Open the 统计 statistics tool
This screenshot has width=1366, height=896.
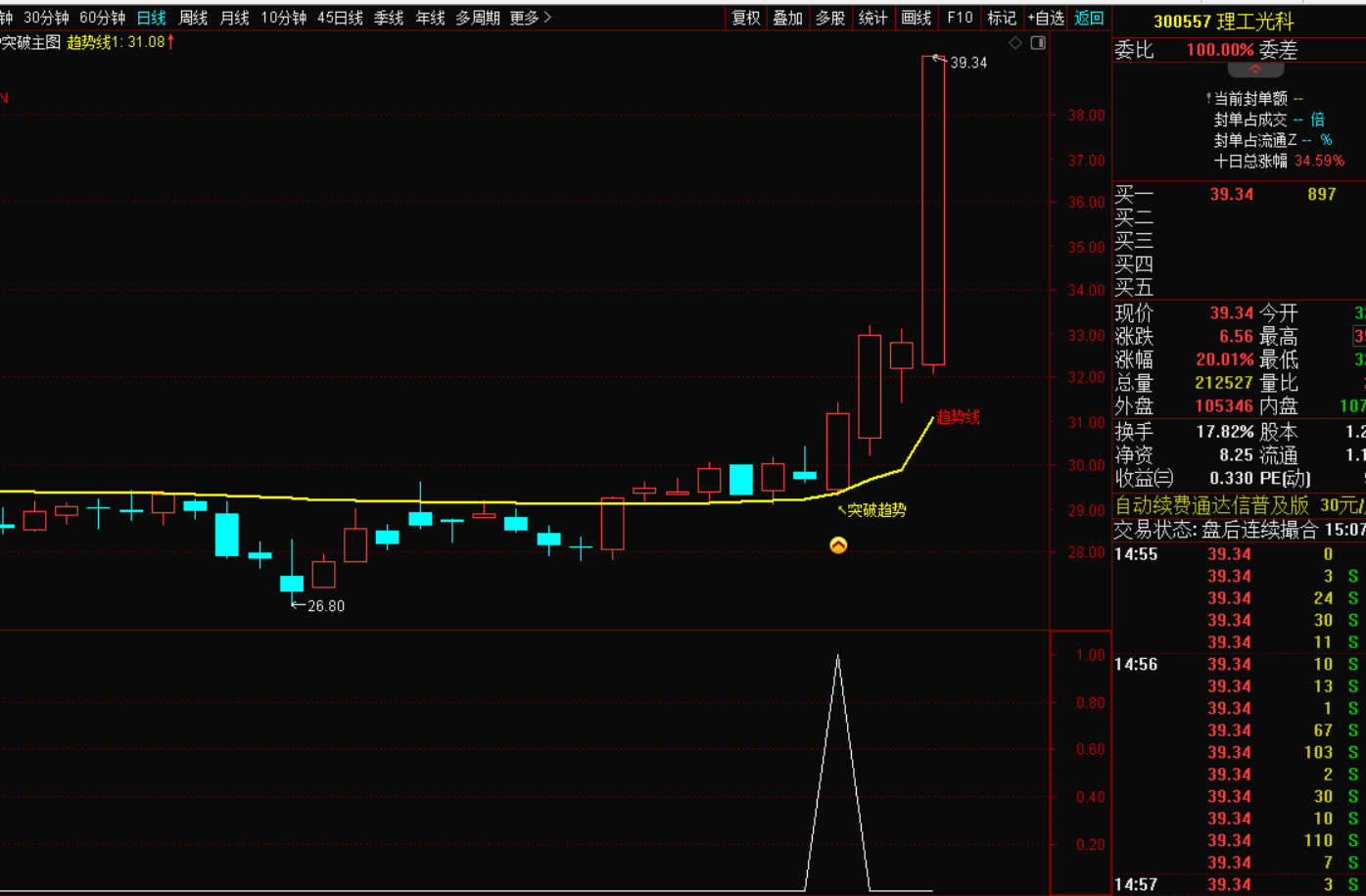pyautogui.click(x=872, y=18)
